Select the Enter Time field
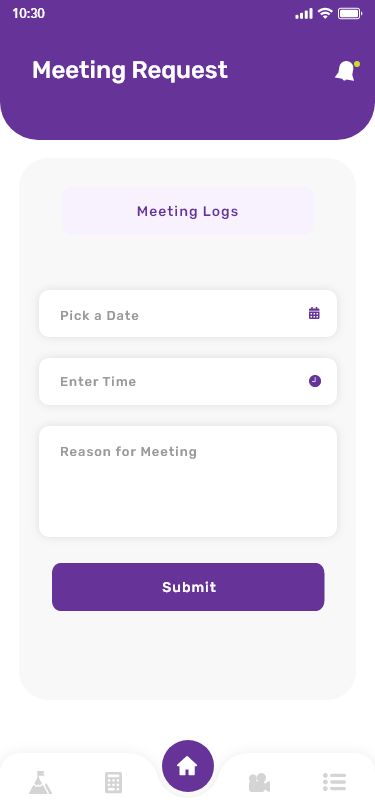The image size is (375, 812). point(188,381)
